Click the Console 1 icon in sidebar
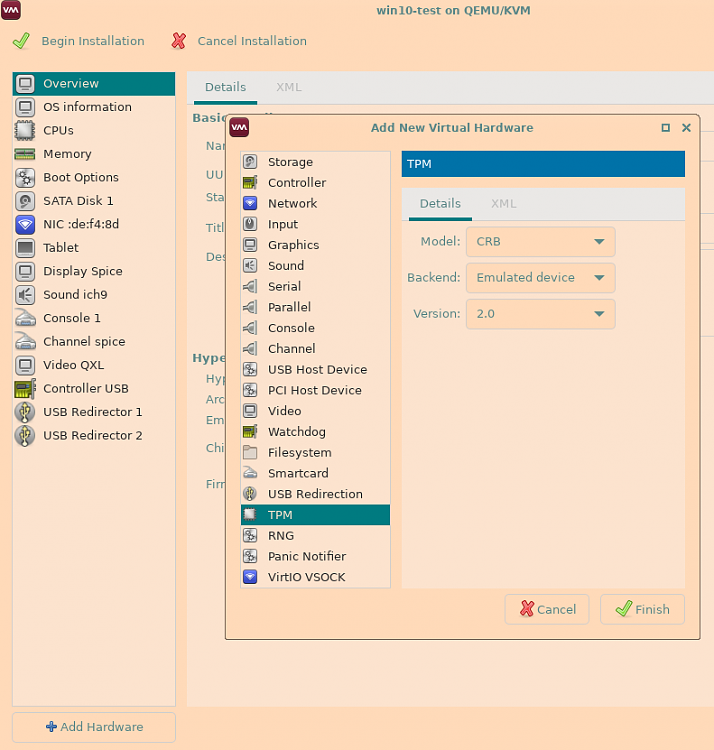Image resolution: width=714 pixels, height=750 pixels. pos(25,318)
